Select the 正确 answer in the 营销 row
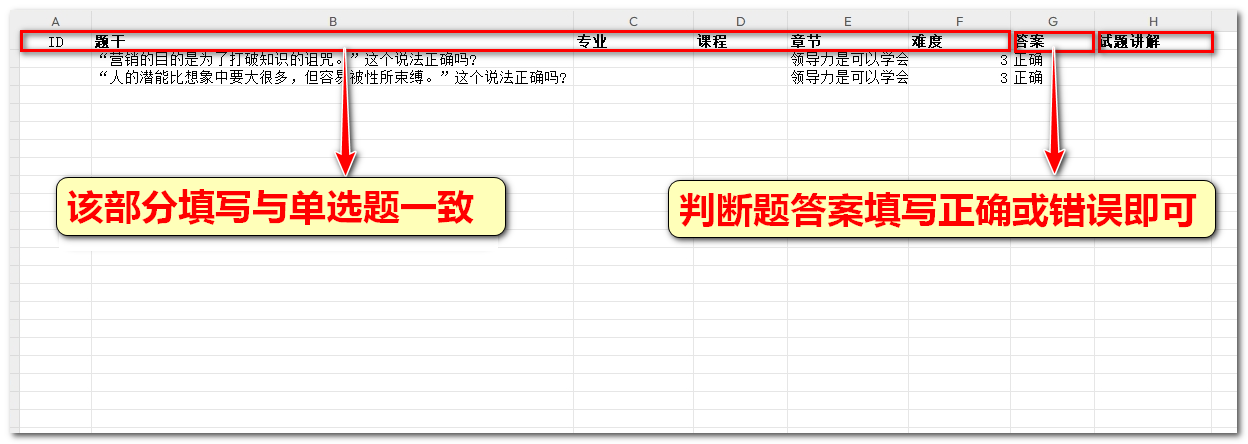Screen dimensions: 1248x444 1052,60
